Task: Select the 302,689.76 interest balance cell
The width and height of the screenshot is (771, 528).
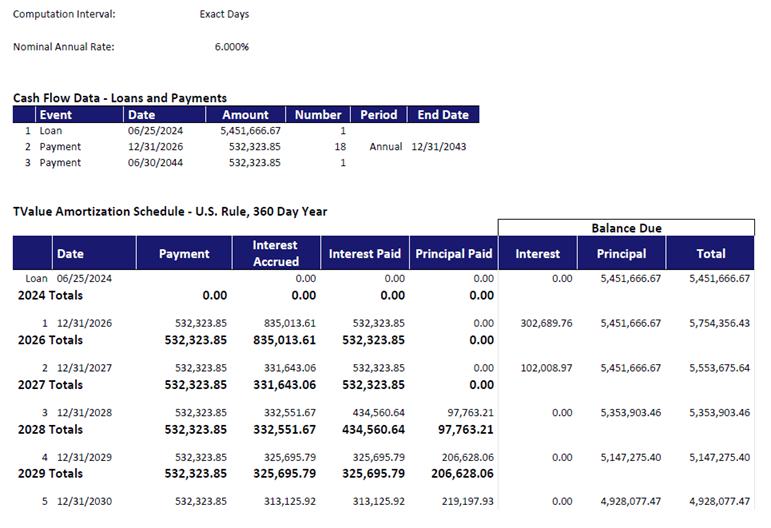Action: coord(546,324)
